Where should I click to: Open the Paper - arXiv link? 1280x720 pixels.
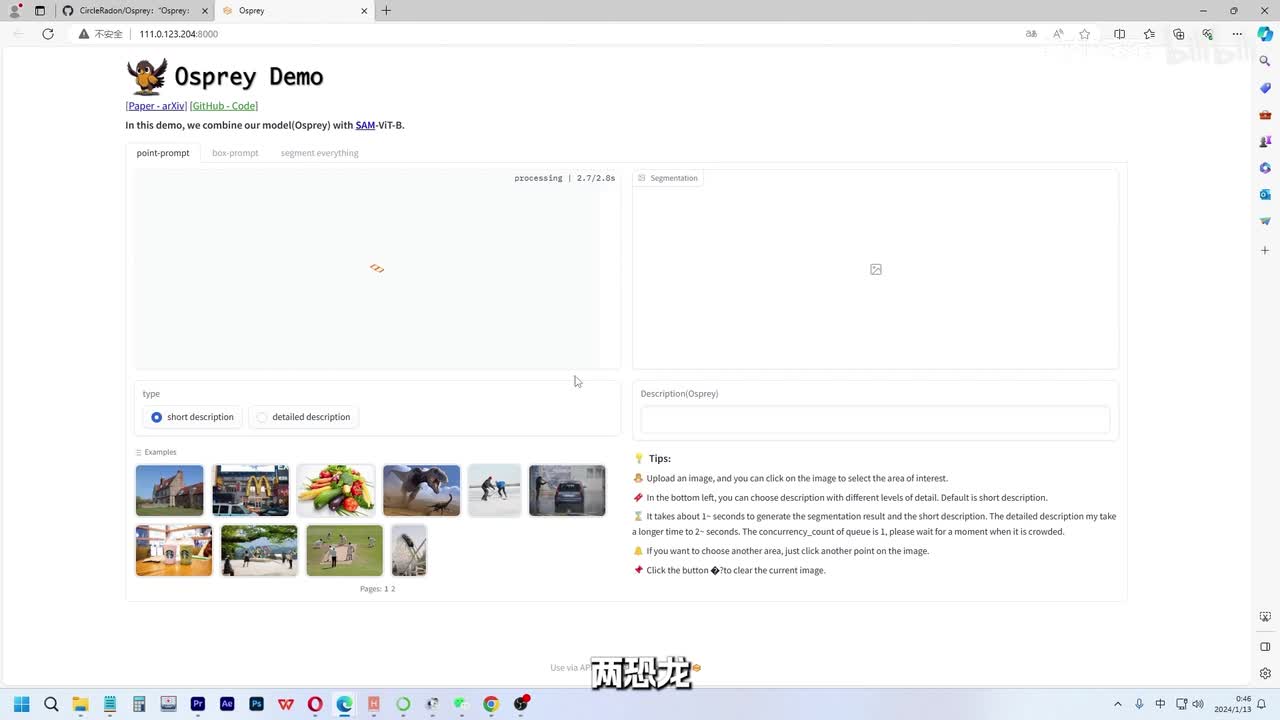point(157,106)
